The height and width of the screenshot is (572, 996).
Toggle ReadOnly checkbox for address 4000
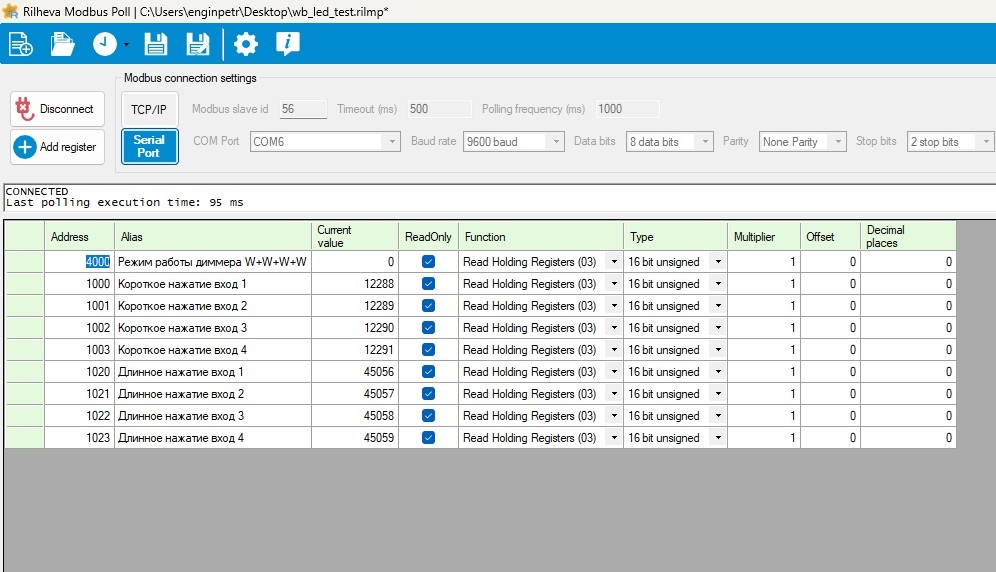click(x=428, y=262)
